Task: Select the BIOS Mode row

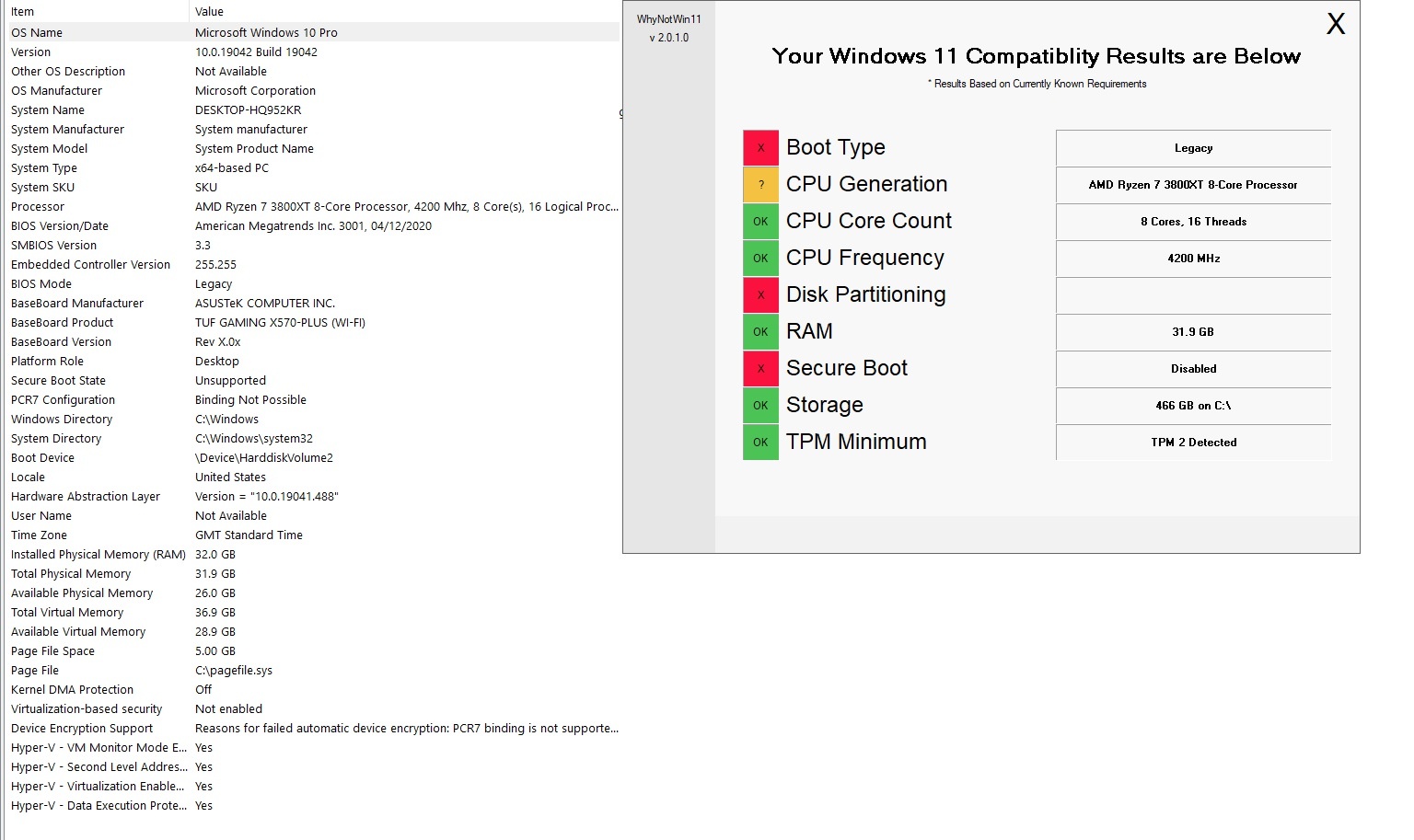Action: [312, 283]
